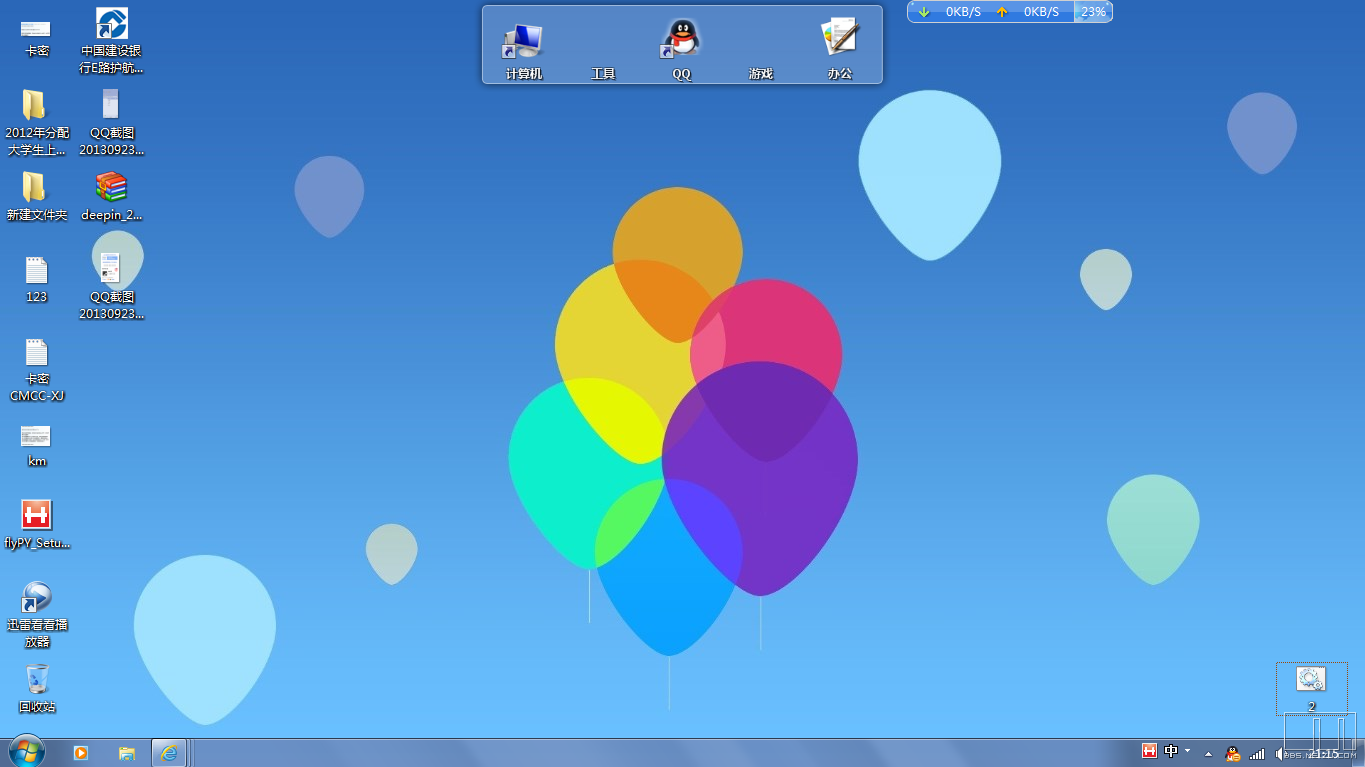Select the 2012年分配大学生 folder

36,123
